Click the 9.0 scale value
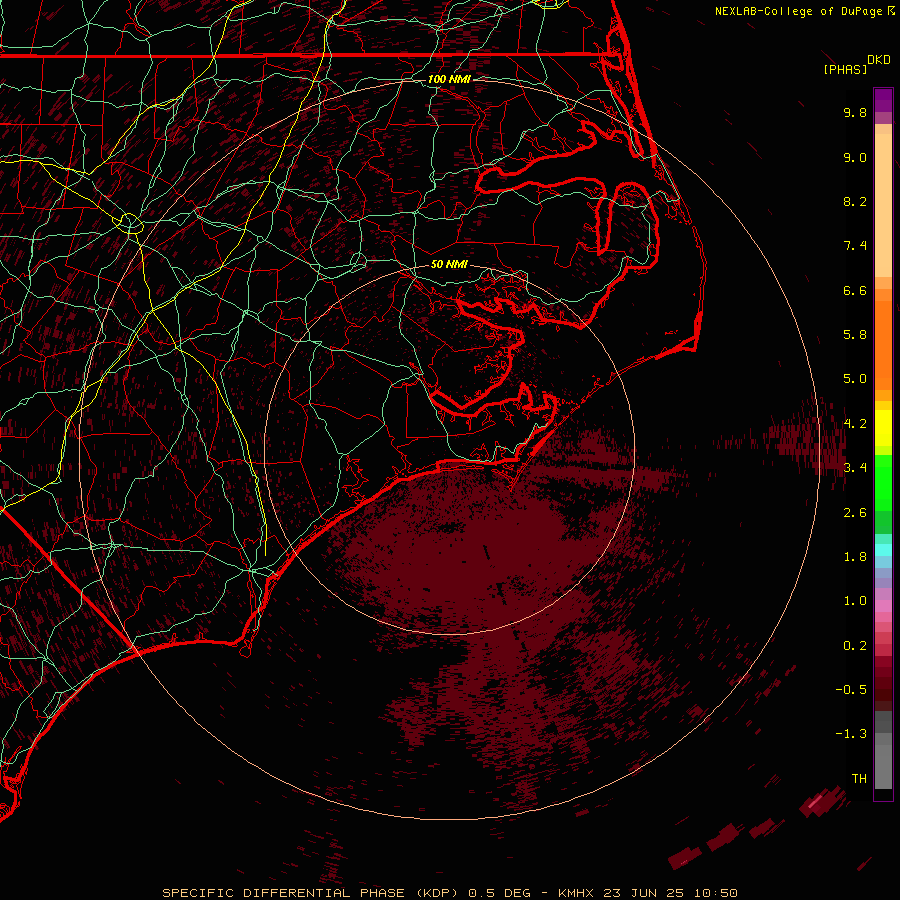The width and height of the screenshot is (900, 900). pos(855,157)
